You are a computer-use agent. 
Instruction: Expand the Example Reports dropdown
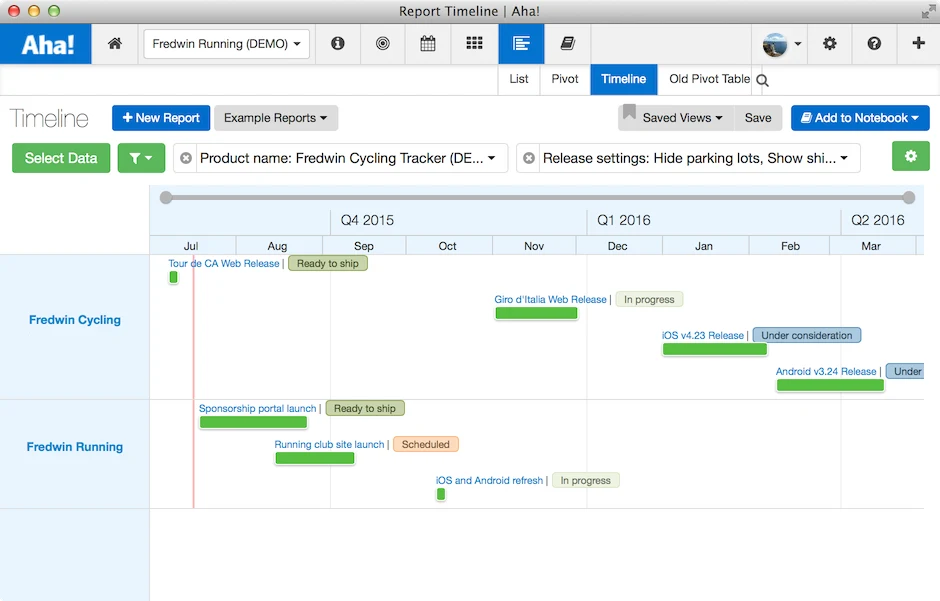(276, 118)
